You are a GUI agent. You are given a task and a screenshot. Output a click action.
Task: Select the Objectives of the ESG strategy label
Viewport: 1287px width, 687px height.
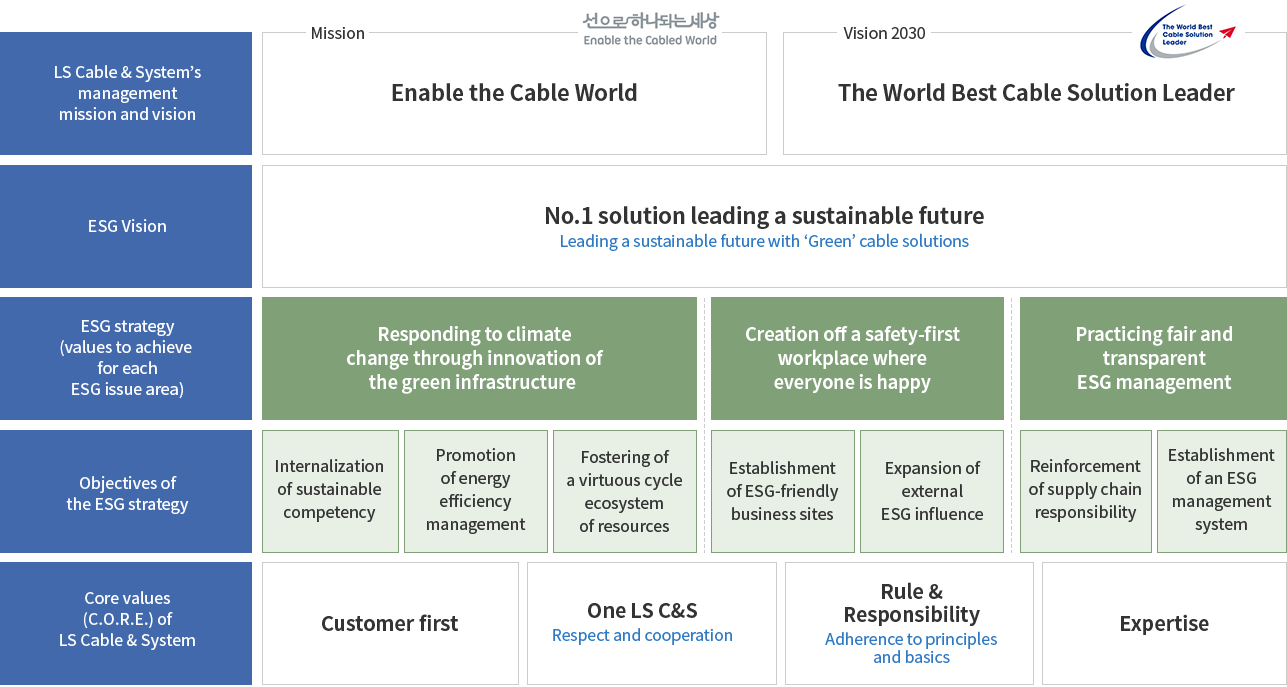127,493
